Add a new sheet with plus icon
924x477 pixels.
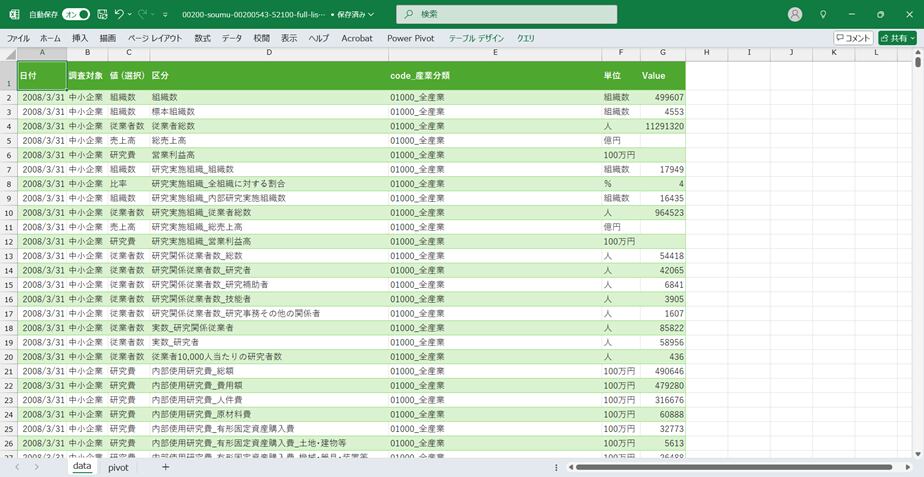point(166,467)
